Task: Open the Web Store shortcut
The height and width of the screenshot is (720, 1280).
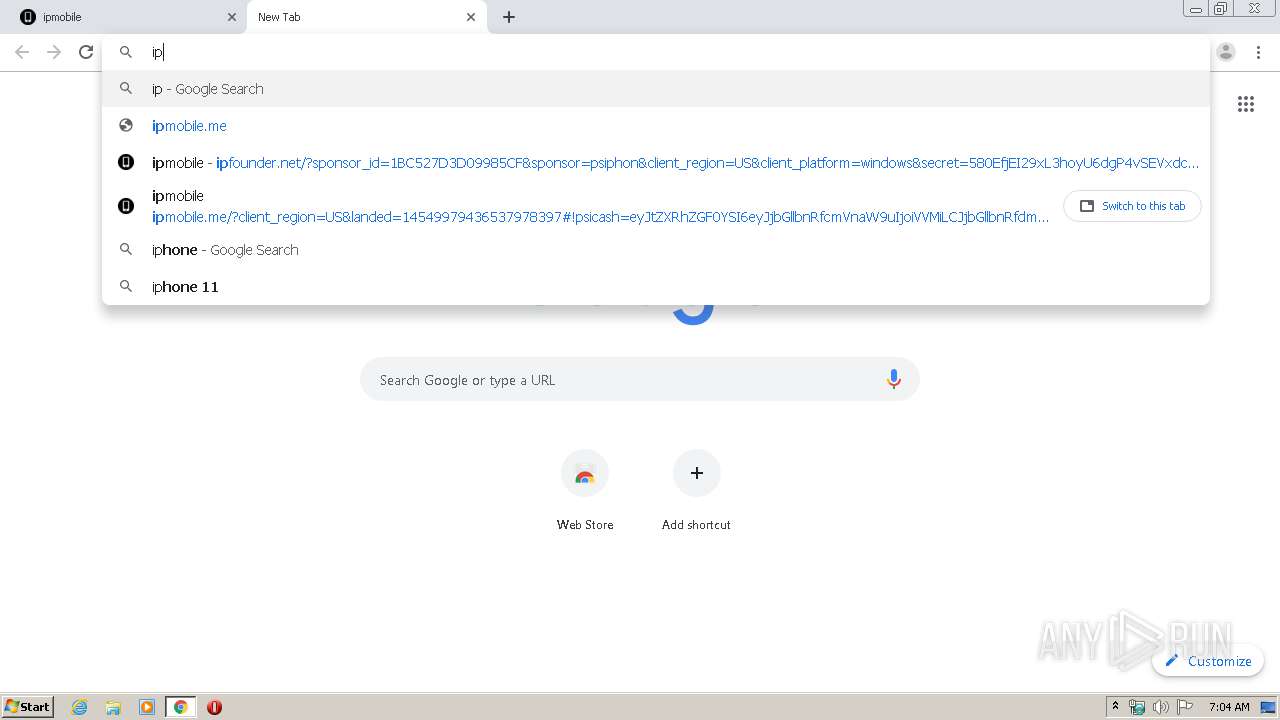Action: tap(585, 490)
